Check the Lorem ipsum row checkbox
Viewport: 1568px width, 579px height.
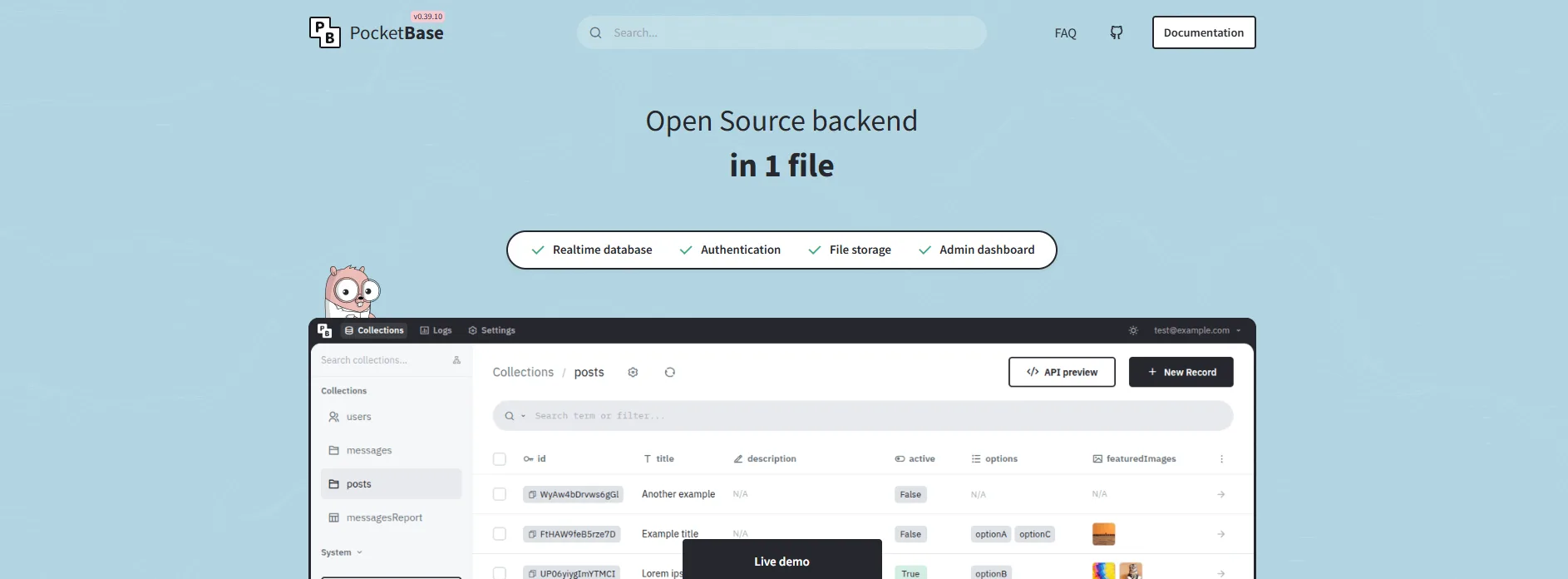point(500,573)
